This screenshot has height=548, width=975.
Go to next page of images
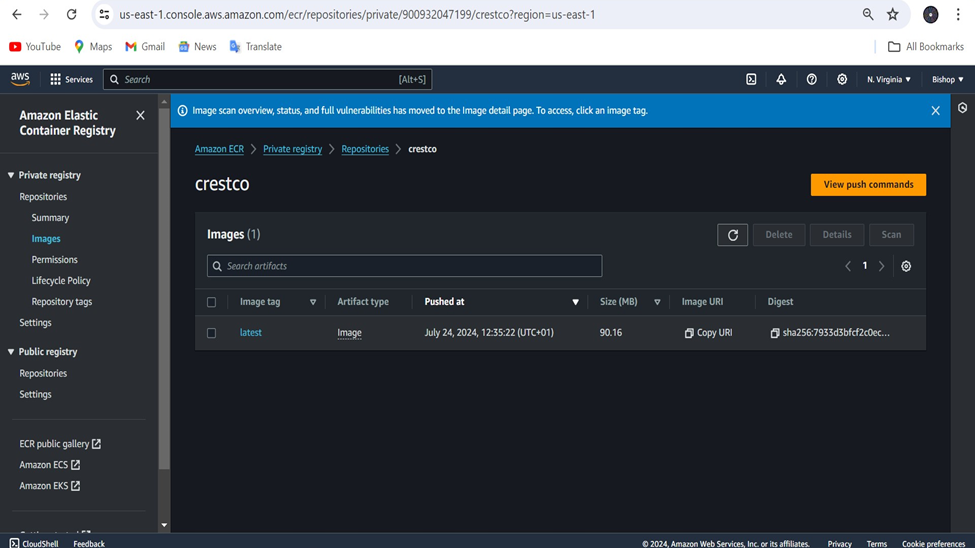pos(882,266)
